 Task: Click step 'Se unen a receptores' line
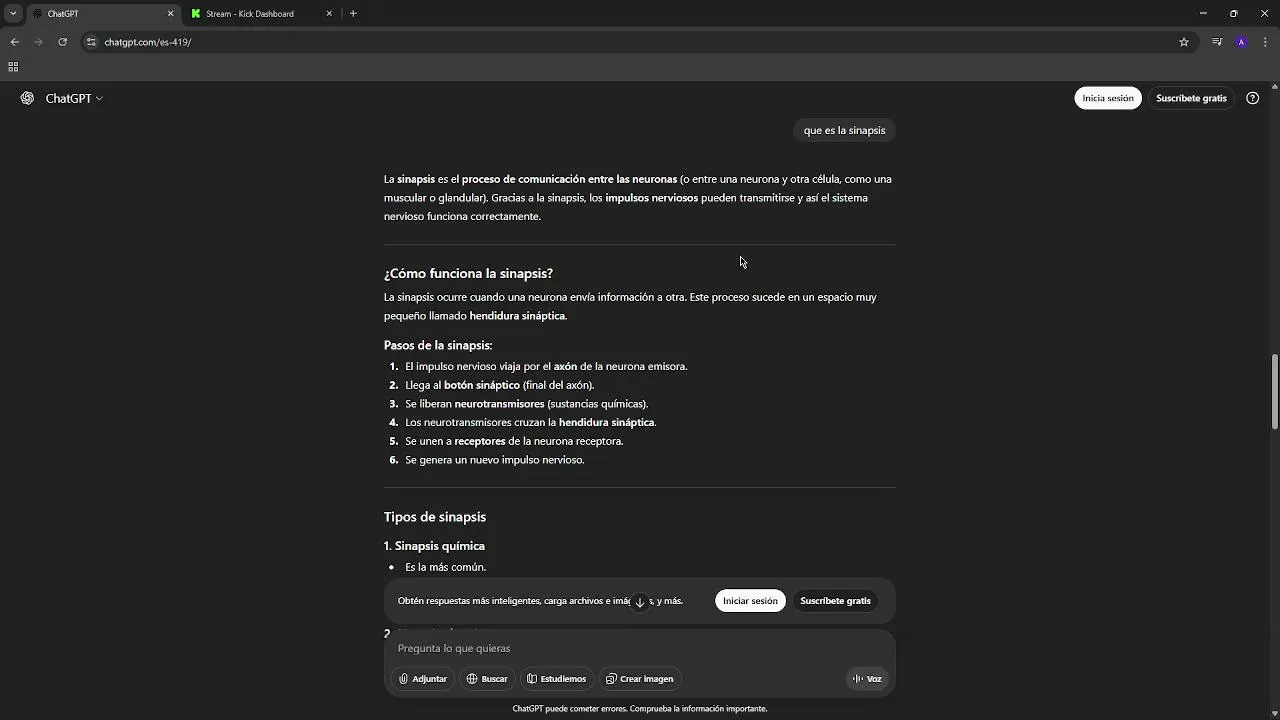[x=514, y=441]
